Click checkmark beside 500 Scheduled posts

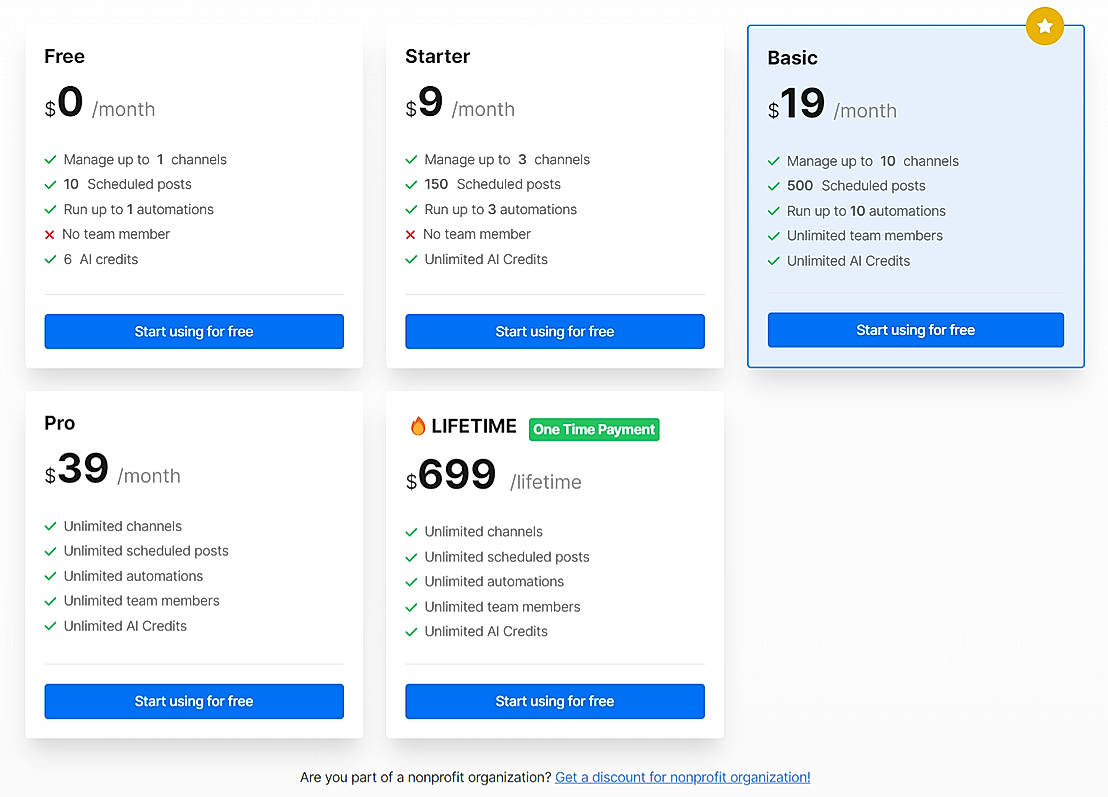tap(773, 186)
